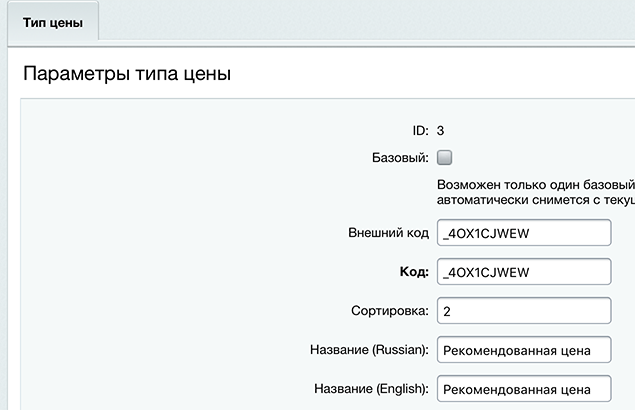This screenshot has width=635, height=410.
Task: Click the Возможен только один базовый note
Action: (536, 192)
